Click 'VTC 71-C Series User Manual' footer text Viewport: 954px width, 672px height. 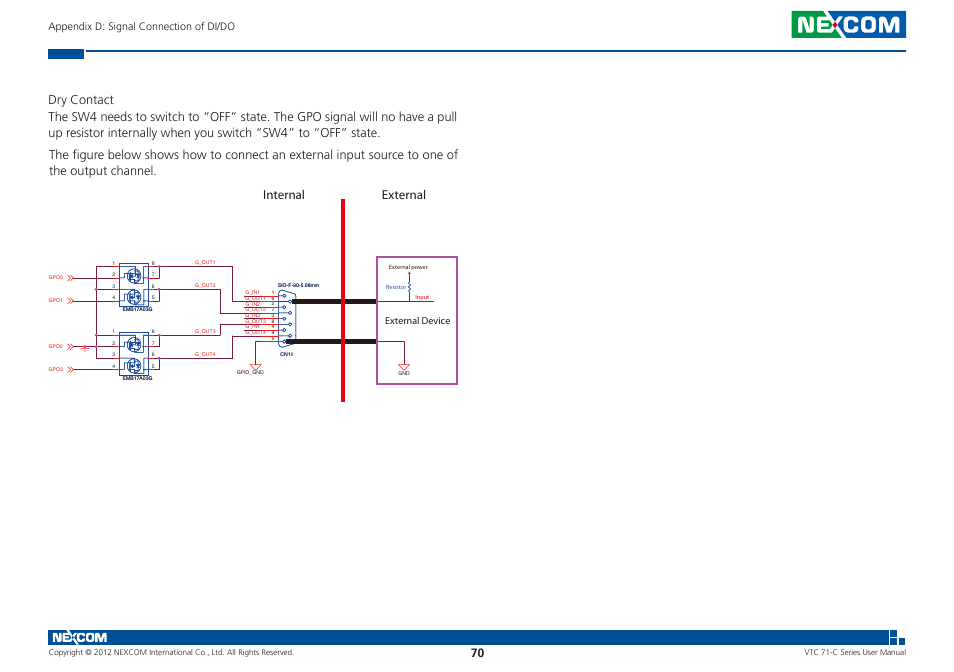(x=855, y=653)
